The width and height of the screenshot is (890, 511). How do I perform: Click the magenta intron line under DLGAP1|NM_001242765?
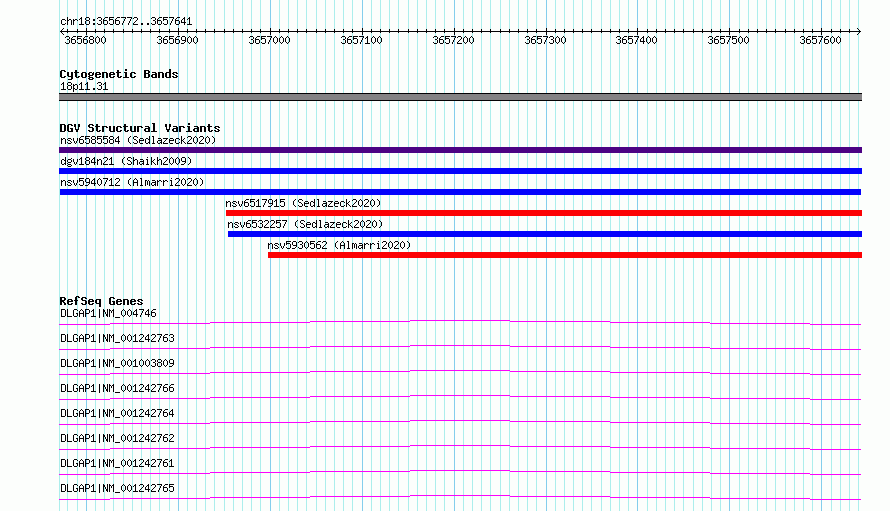click(460, 496)
